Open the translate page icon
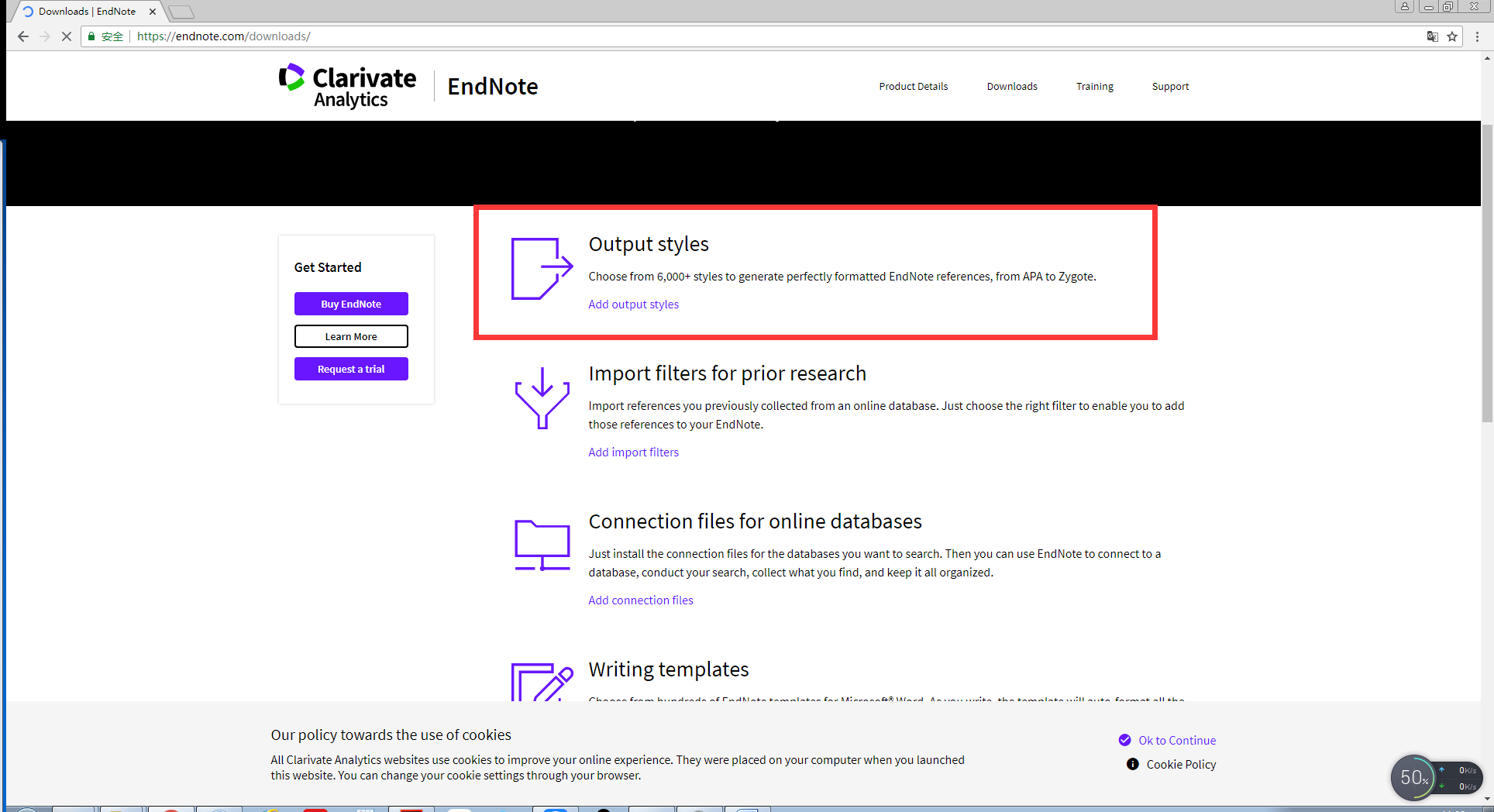 click(1433, 36)
